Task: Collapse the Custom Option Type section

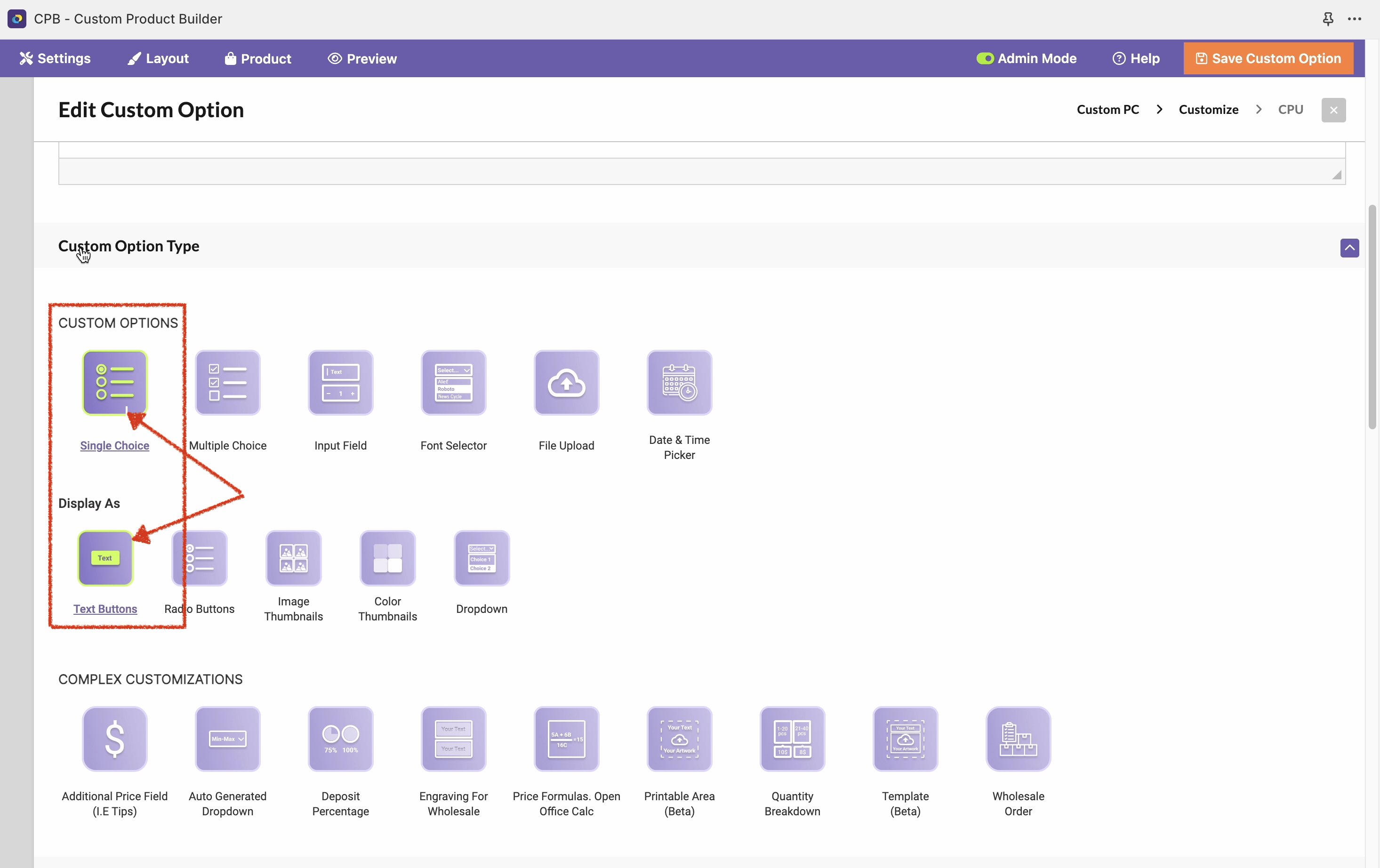Action: (1349, 248)
